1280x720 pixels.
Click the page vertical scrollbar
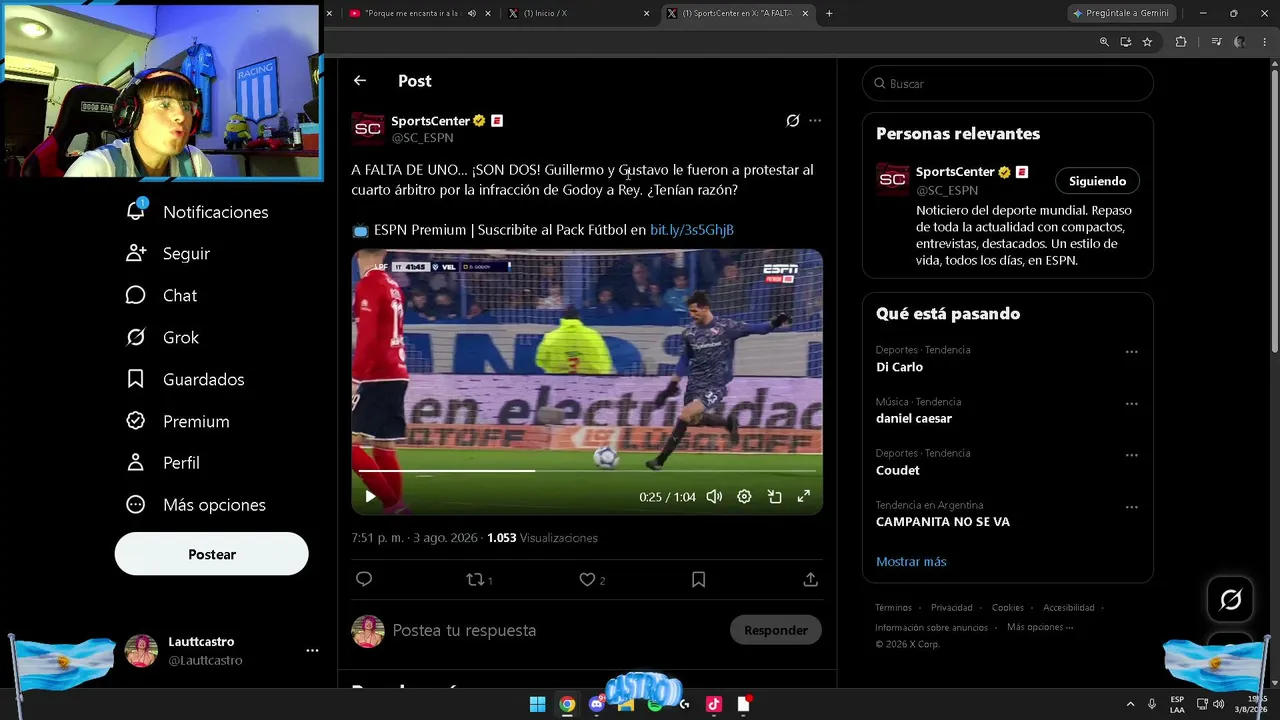click(x=1274, y=210)
